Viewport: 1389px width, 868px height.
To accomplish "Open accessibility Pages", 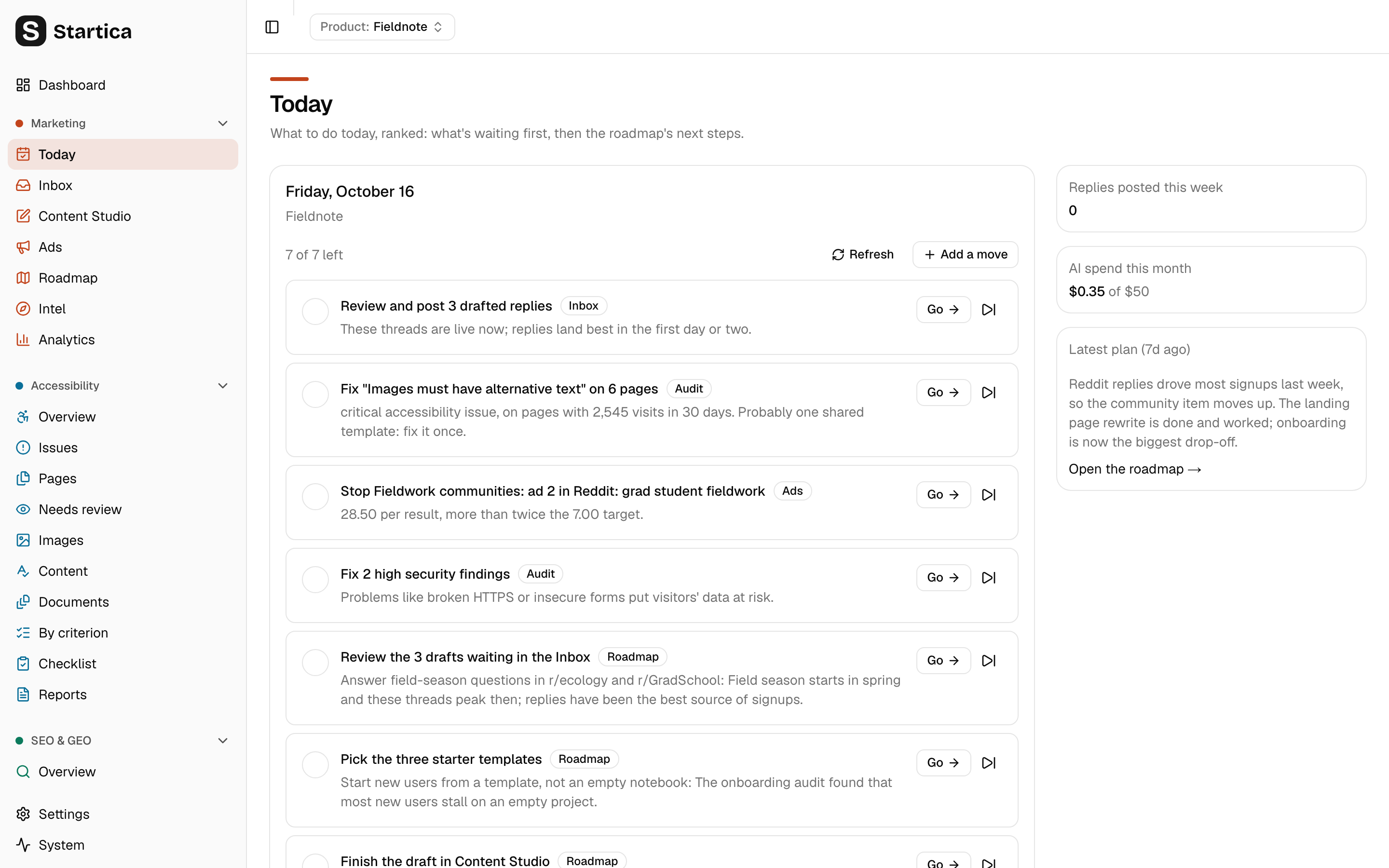I will tap(123, 479).
